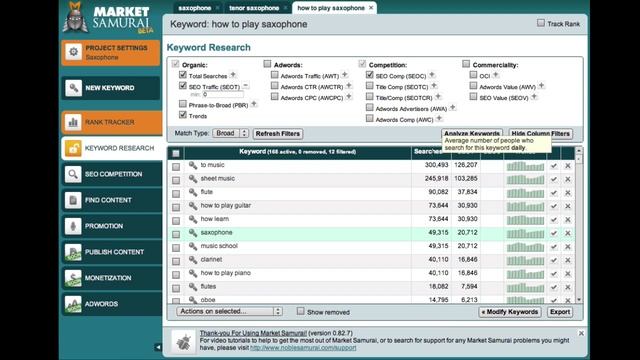
Task: Open Match Type Broad dropdown
Action: 231,133
